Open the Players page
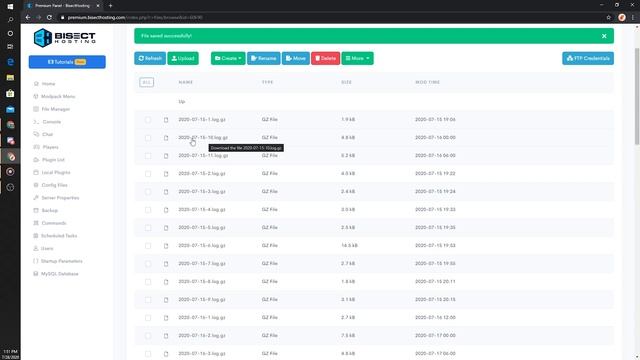The height and width of the screenshot is (360, 640). tap(46, 147)
